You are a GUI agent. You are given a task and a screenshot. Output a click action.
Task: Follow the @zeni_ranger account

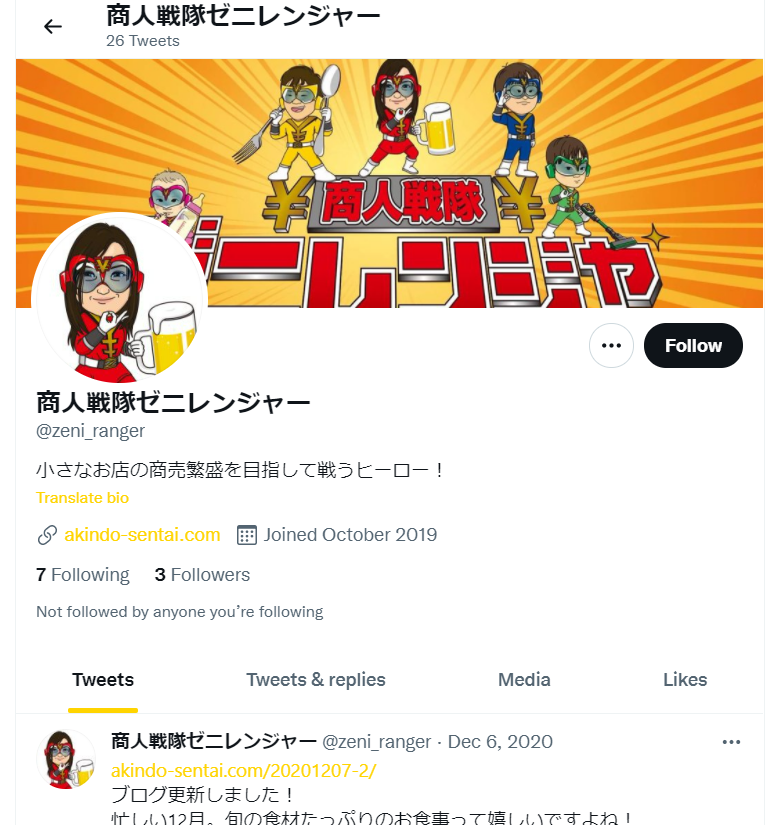(x=693, y=346)
